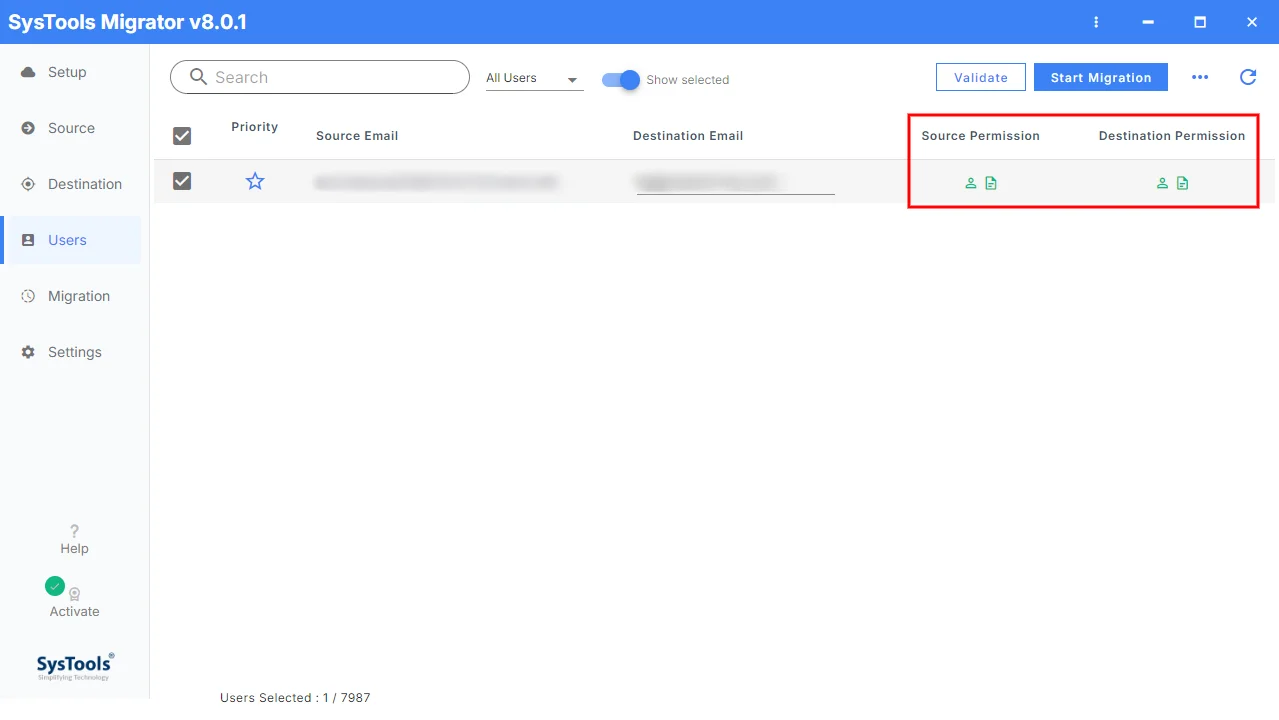Select the Users section in the sidebar
1279x720 pixels.
coord(70,240)
